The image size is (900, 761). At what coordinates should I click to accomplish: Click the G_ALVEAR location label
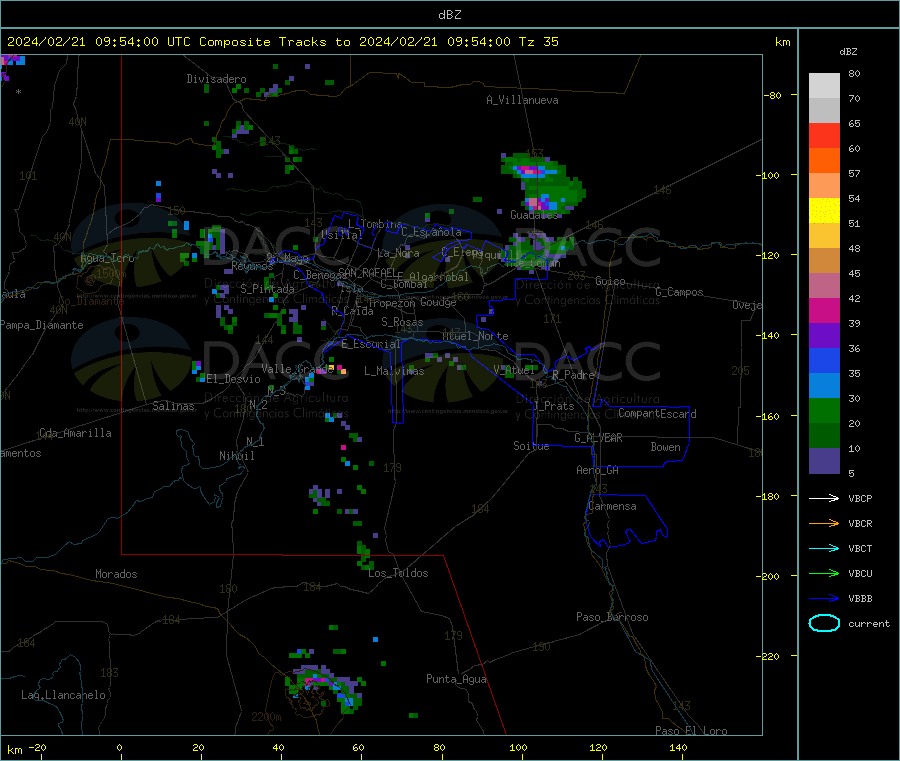(598, 438)
